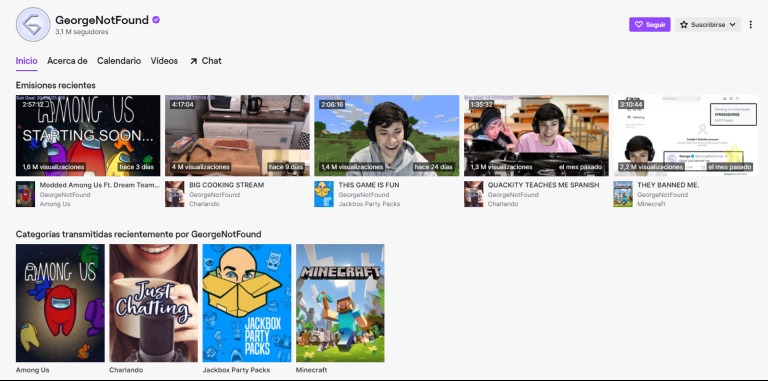768x381 pixels.
Task: Open the BIG COOKING STREAM title link
Action: pos(227,185)
